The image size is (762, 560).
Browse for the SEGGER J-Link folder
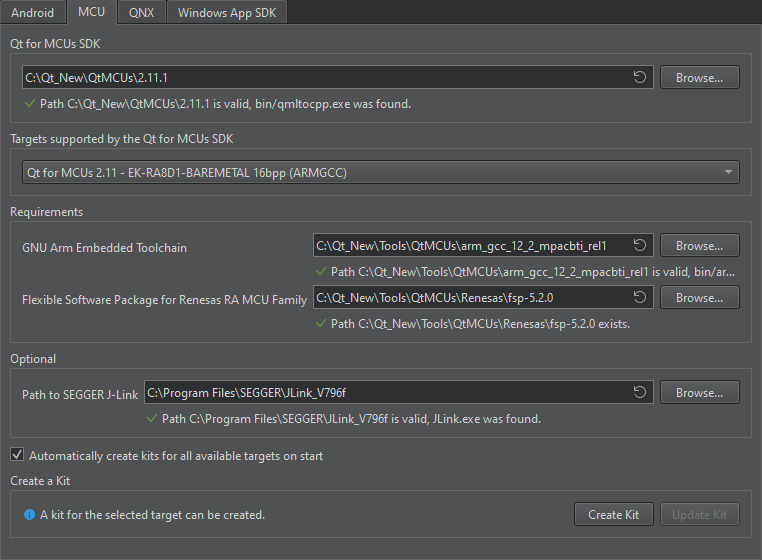click(x=699, y=393)
